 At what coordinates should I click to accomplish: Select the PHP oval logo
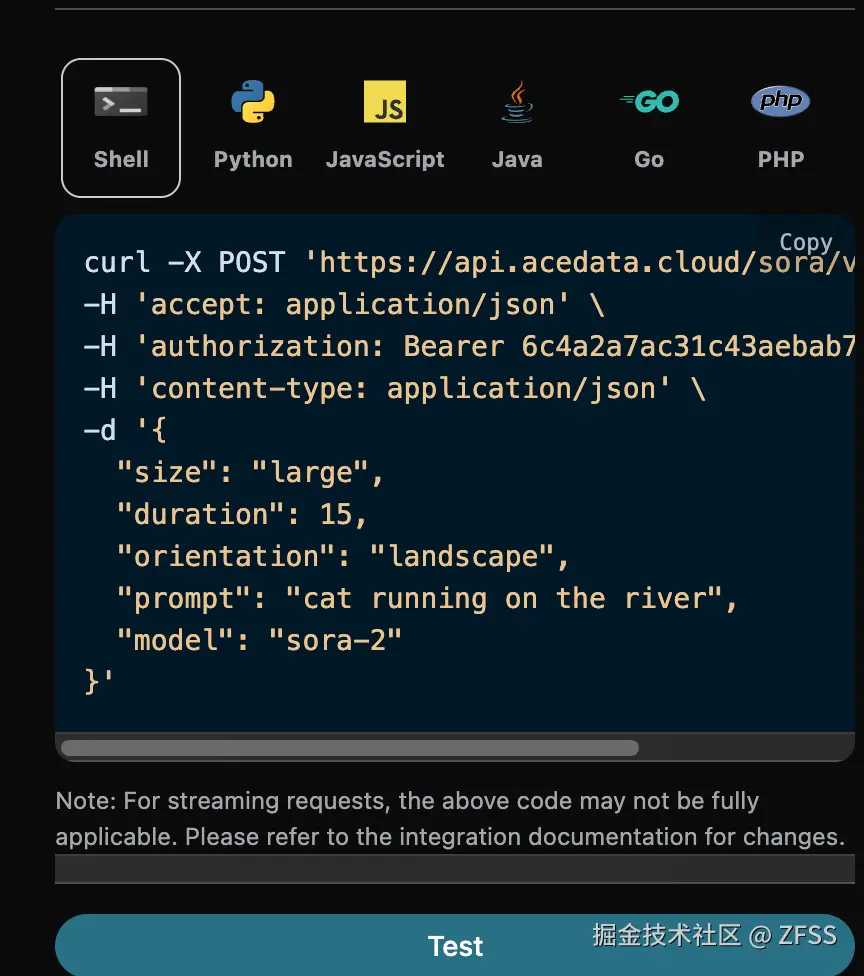[x=781, y=101]
